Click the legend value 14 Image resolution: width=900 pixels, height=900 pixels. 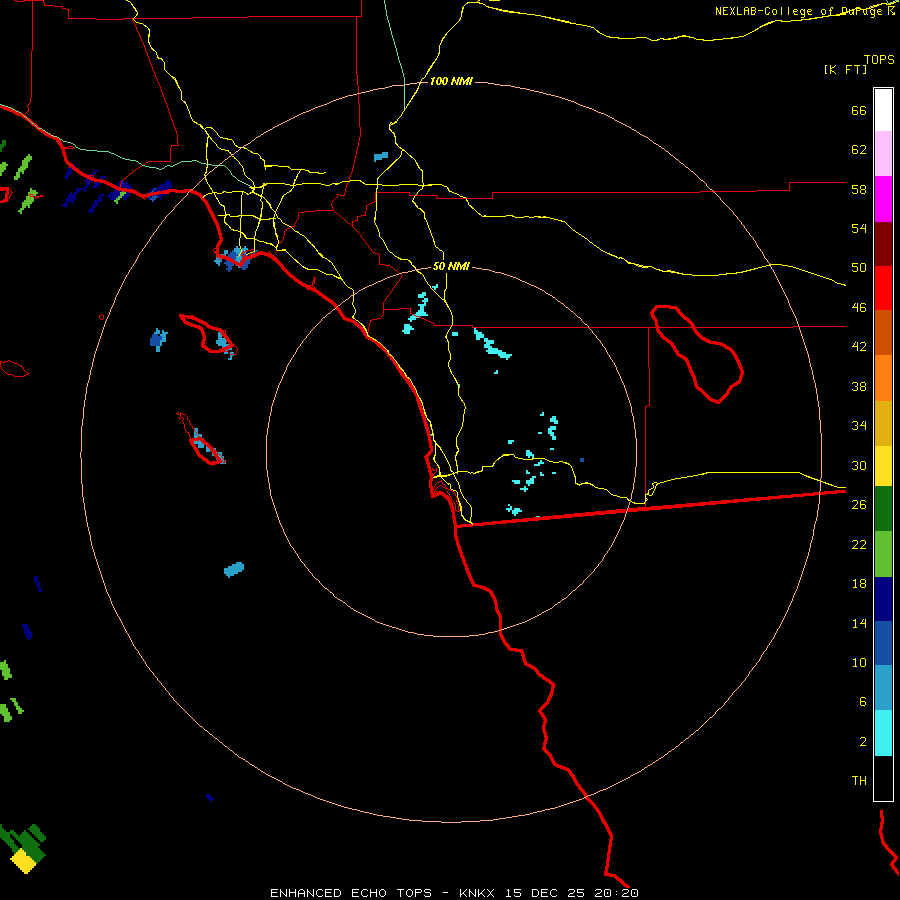(x=859, y=623)
